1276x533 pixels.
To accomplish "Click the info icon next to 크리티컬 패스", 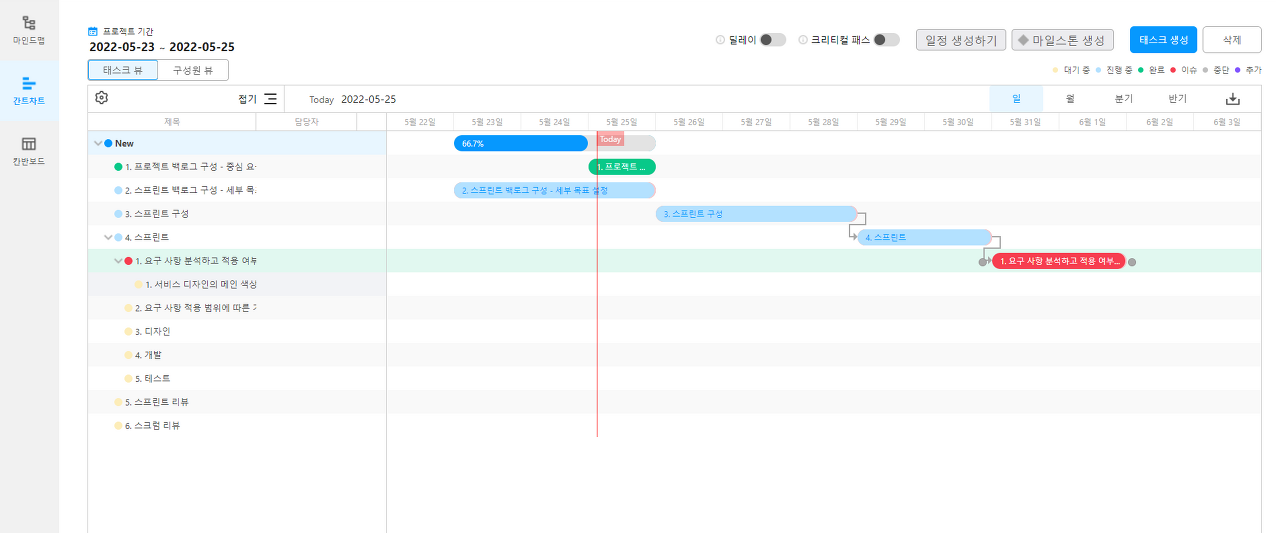I will (803, 40).
